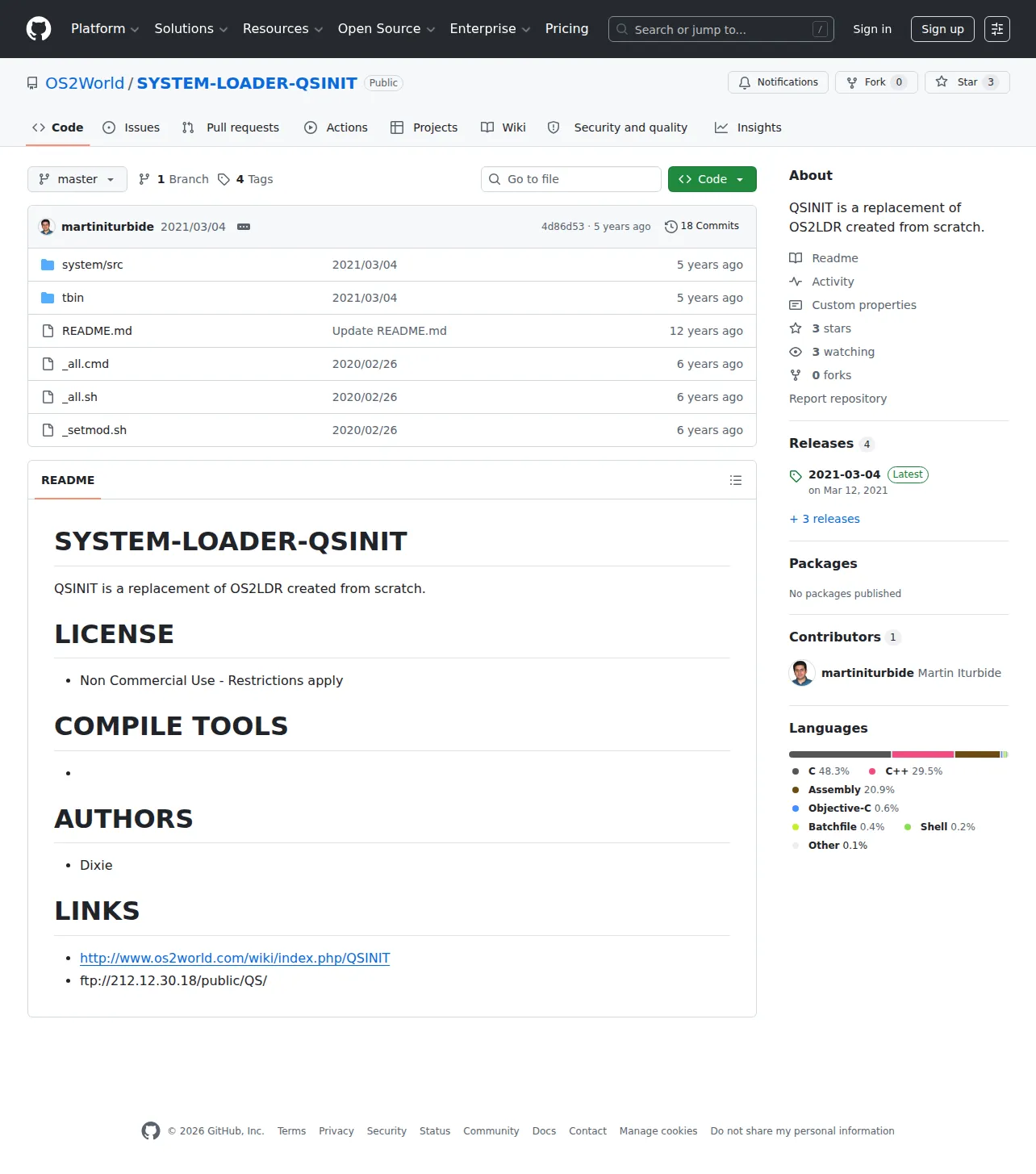Click the _all.sh file icon
Viewport: 1036px width, 1174px height.
point(48,397)
